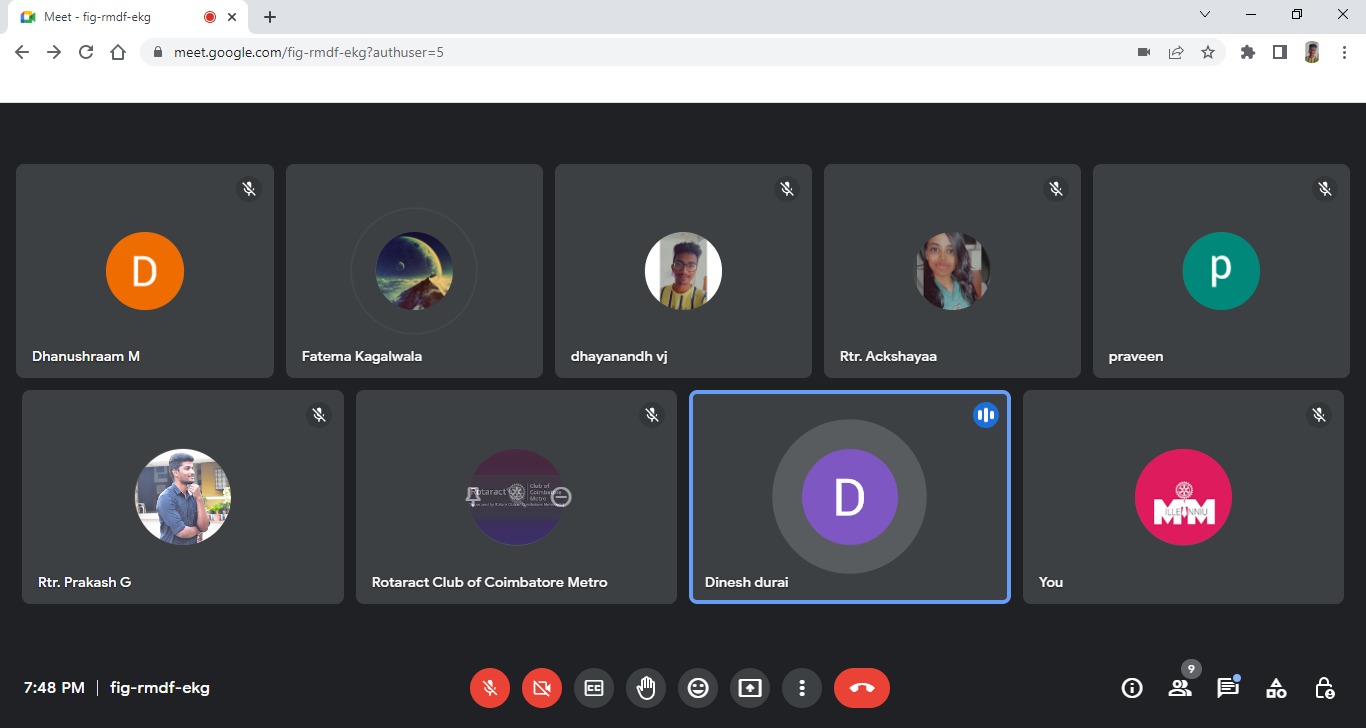Remove Rotaract Club tile using minus icon
The width and height of the screenshot is (1366, 728).
click(562, 497)
